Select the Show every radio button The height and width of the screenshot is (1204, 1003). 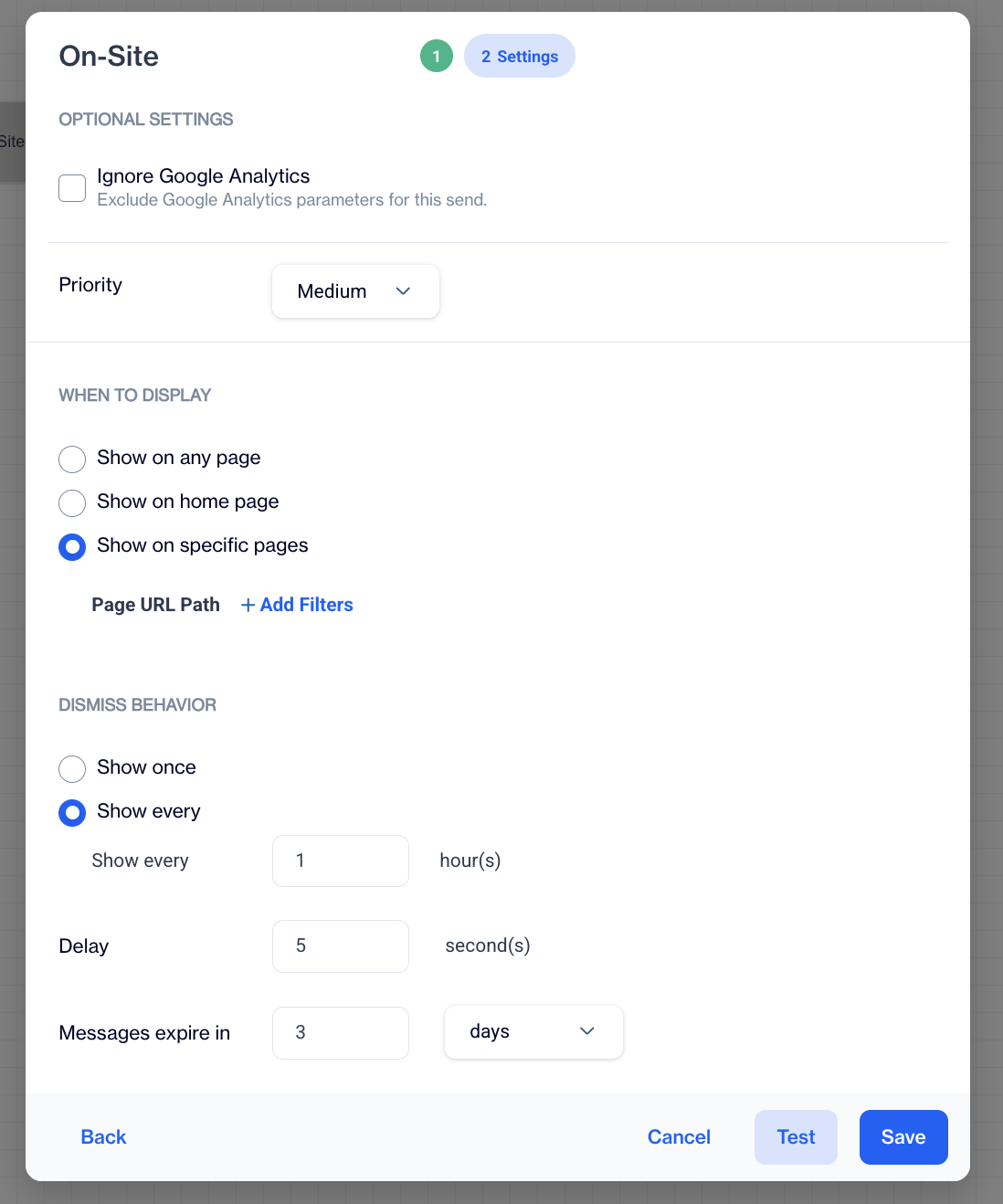click(x=72, y=812)
